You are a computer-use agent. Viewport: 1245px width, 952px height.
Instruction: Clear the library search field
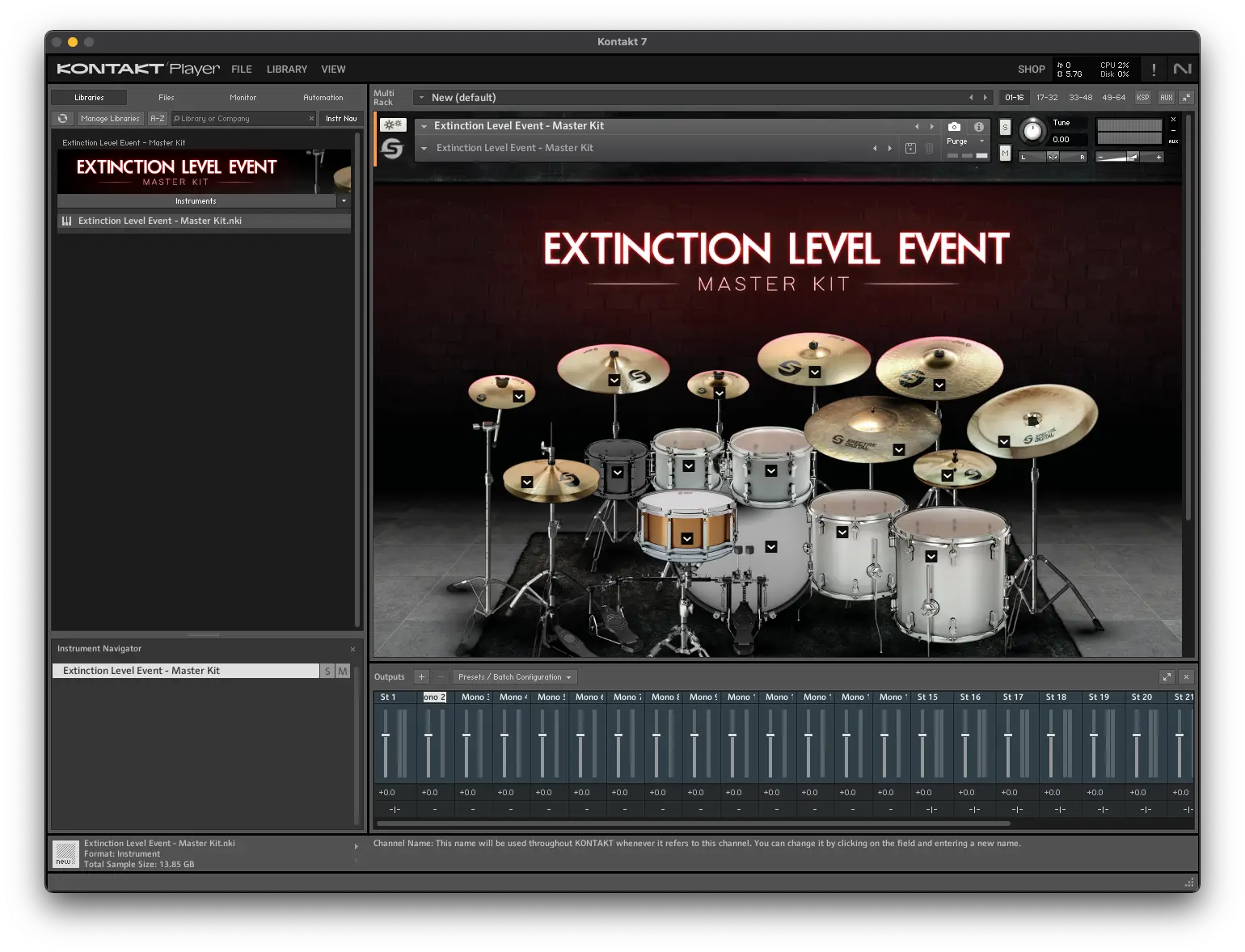[311, 119]
